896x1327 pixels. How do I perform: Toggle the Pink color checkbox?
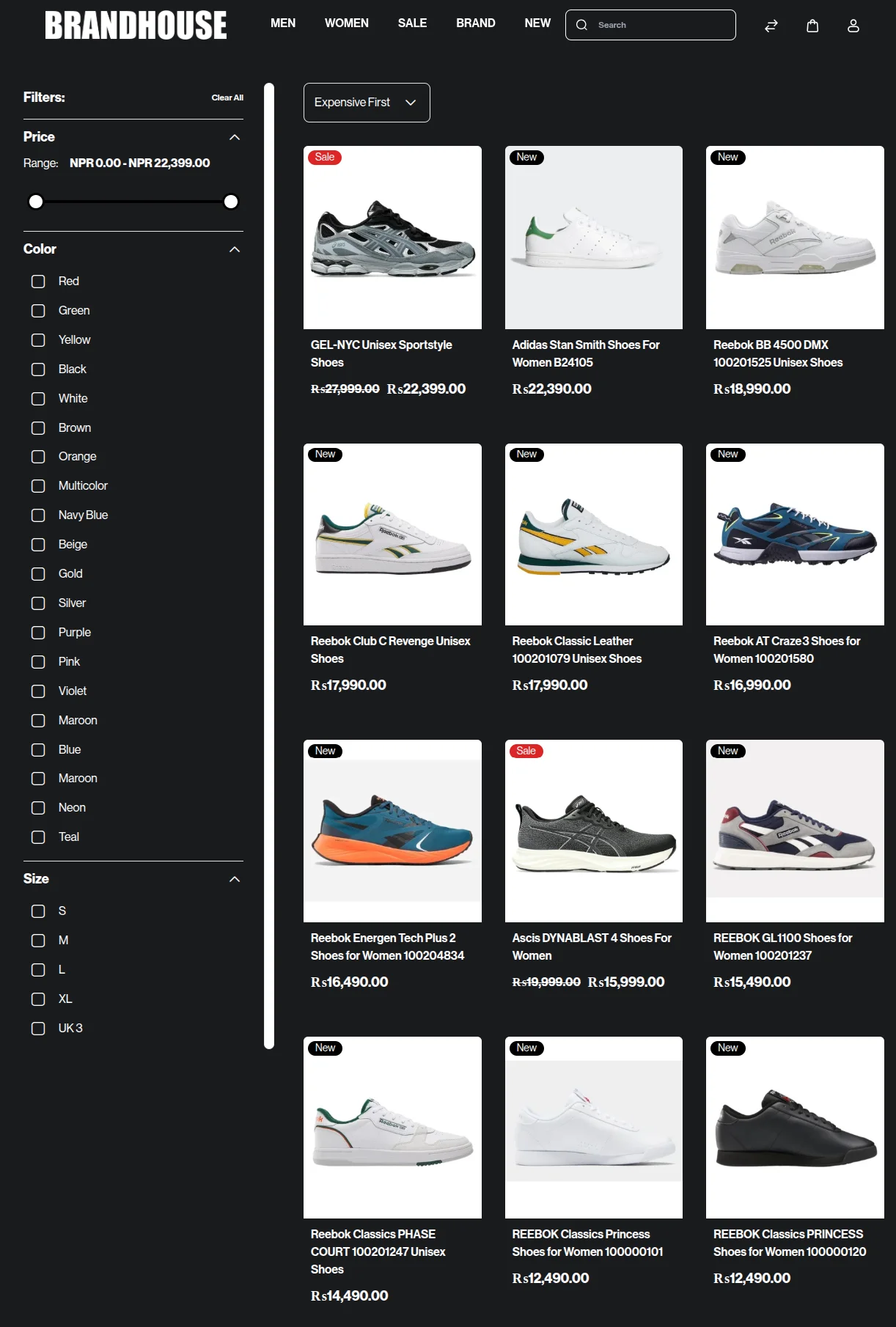(x=38, y=662)
